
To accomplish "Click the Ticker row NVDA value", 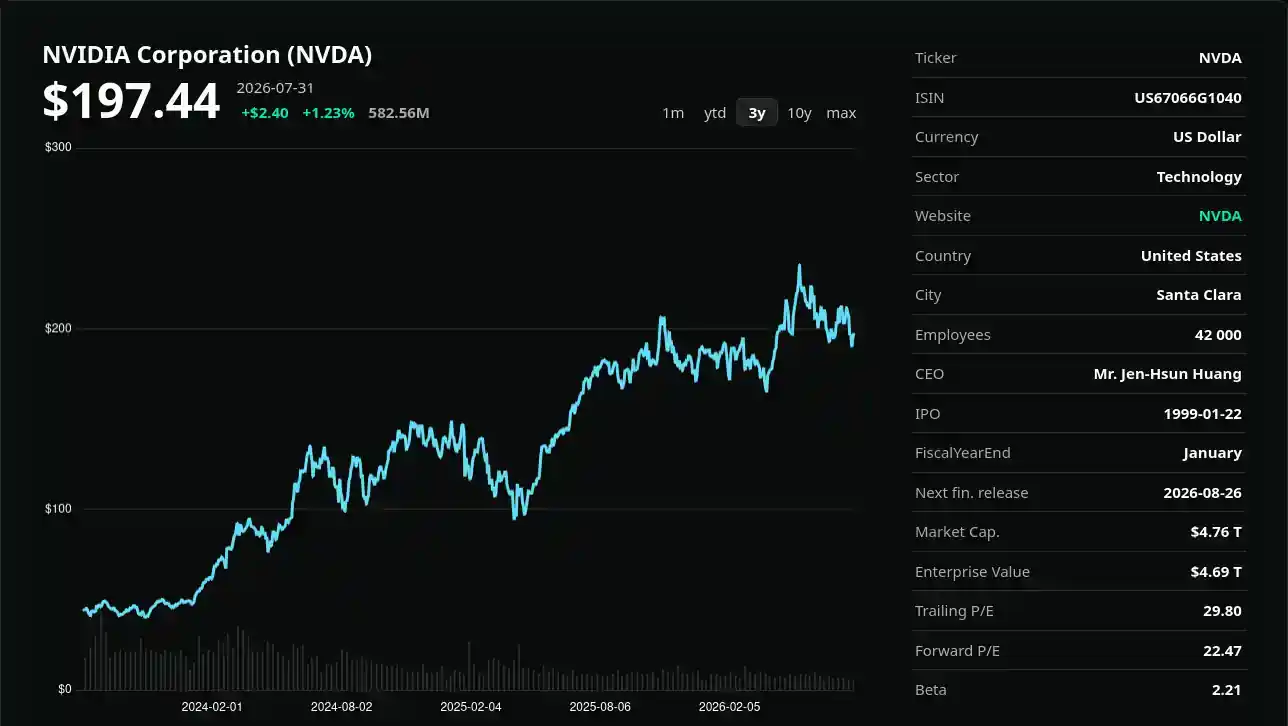I will (1220, 58).
